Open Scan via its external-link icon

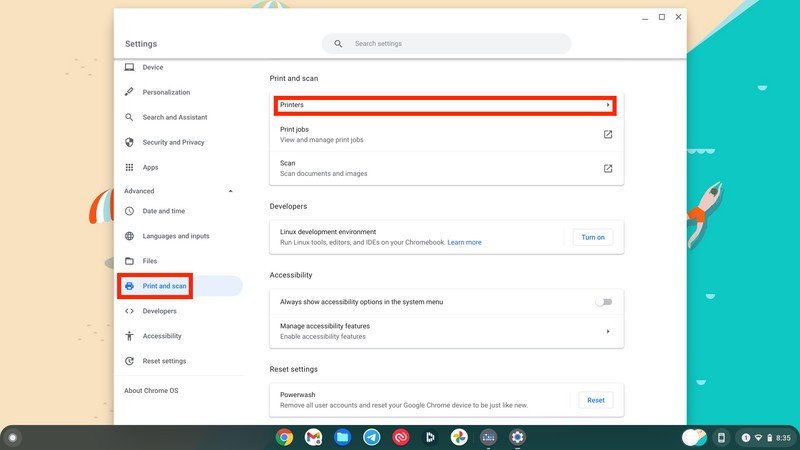coord(608,168)
